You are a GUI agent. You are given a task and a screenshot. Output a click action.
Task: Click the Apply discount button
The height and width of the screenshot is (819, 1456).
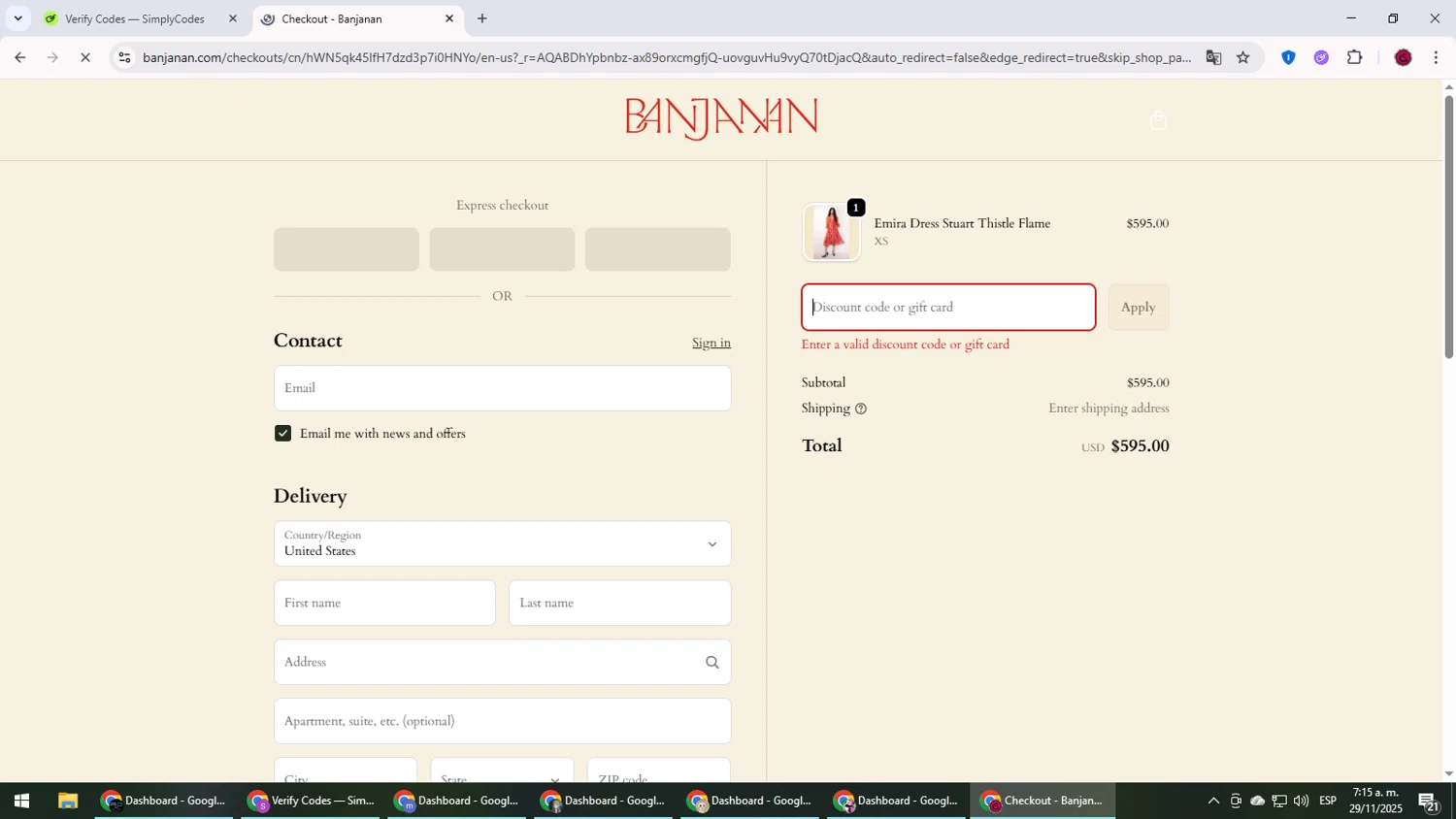tap(1139, 308)
